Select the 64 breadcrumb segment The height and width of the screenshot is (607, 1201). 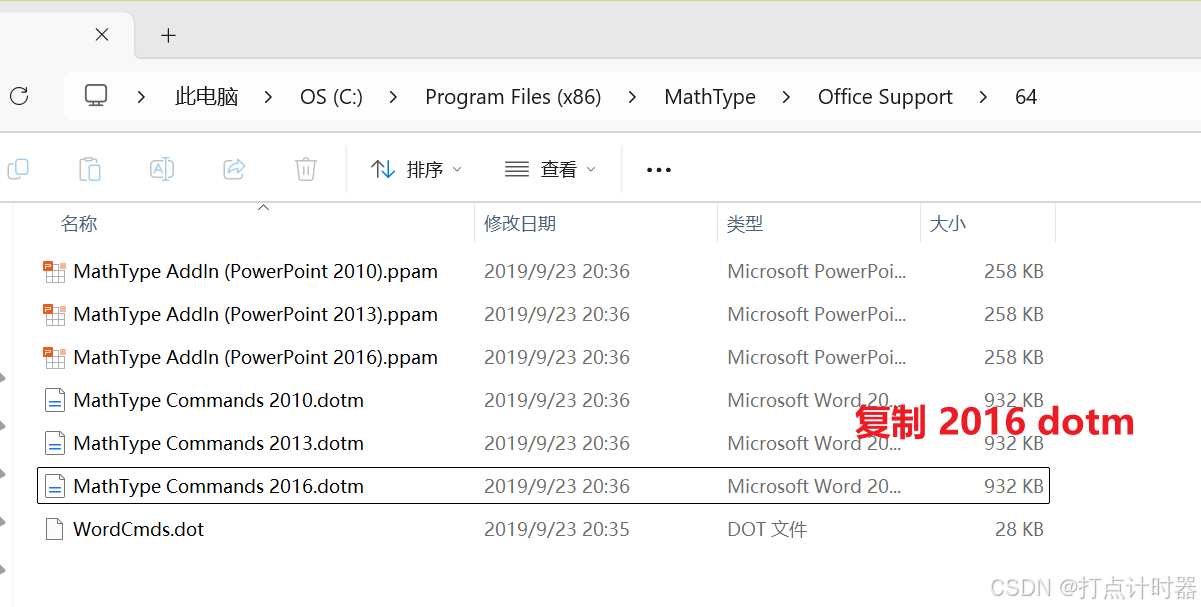(x=1026, y=97)
